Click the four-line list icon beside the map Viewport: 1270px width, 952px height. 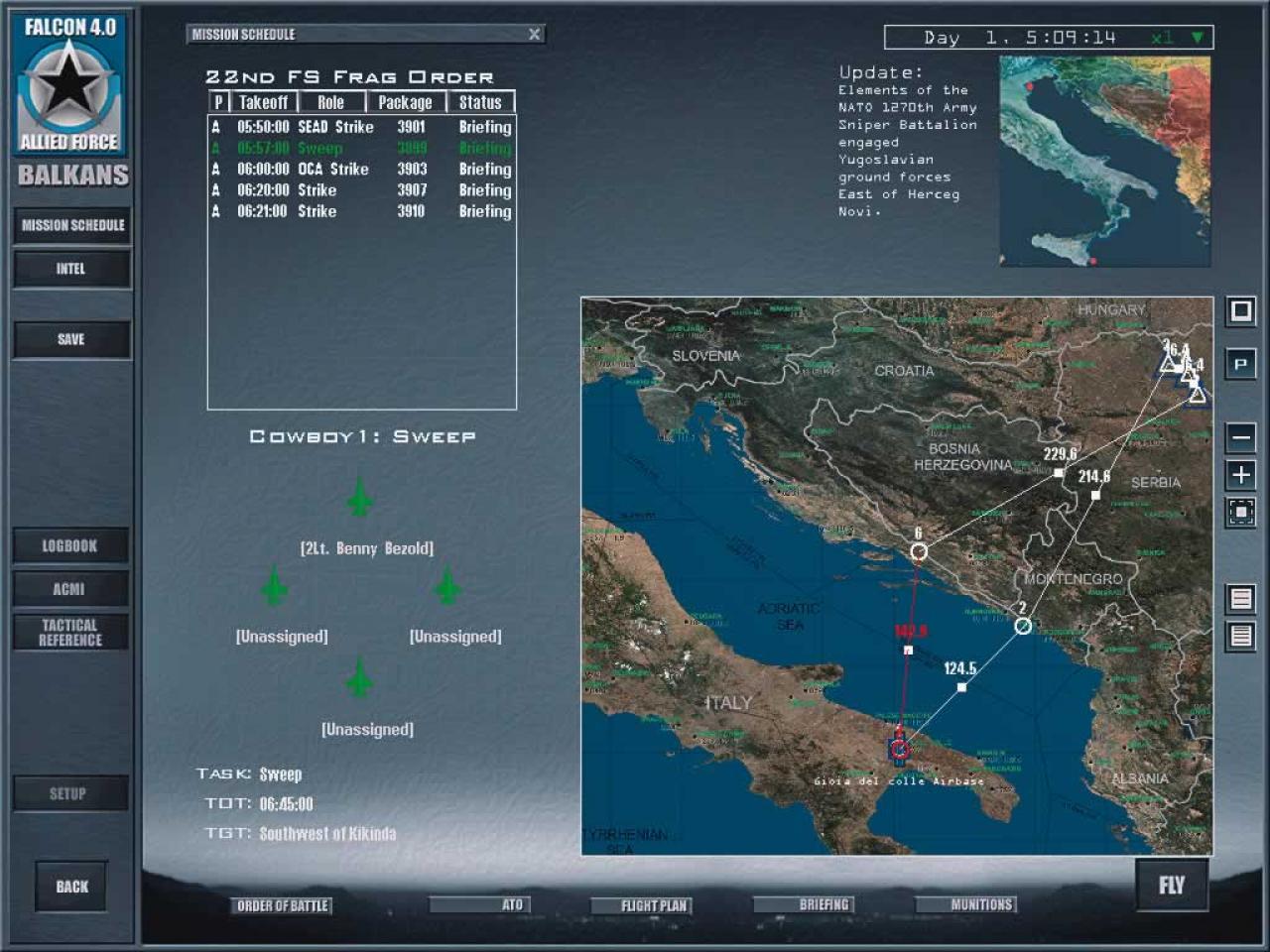[1240, 636]
